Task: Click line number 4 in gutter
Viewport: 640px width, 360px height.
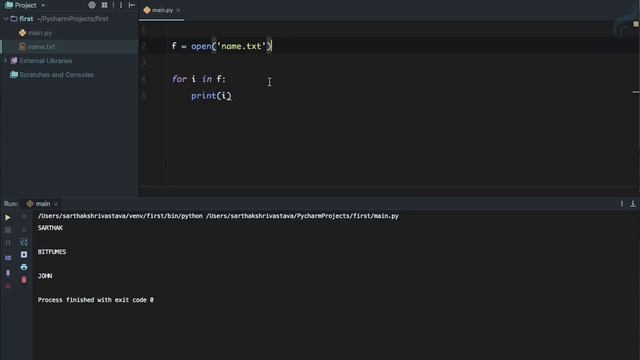Action: (x=144, y=79)
